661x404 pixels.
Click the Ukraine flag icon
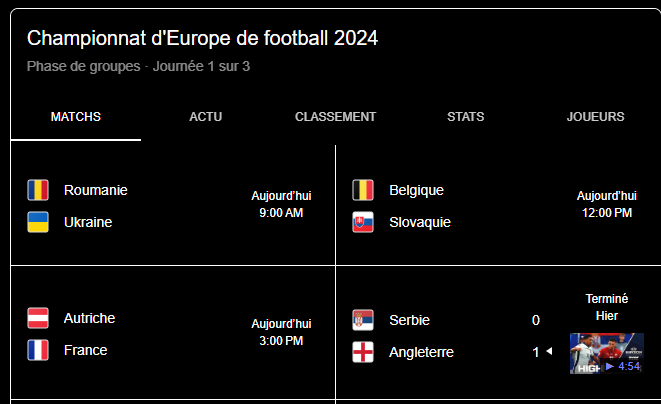point(38,222)
